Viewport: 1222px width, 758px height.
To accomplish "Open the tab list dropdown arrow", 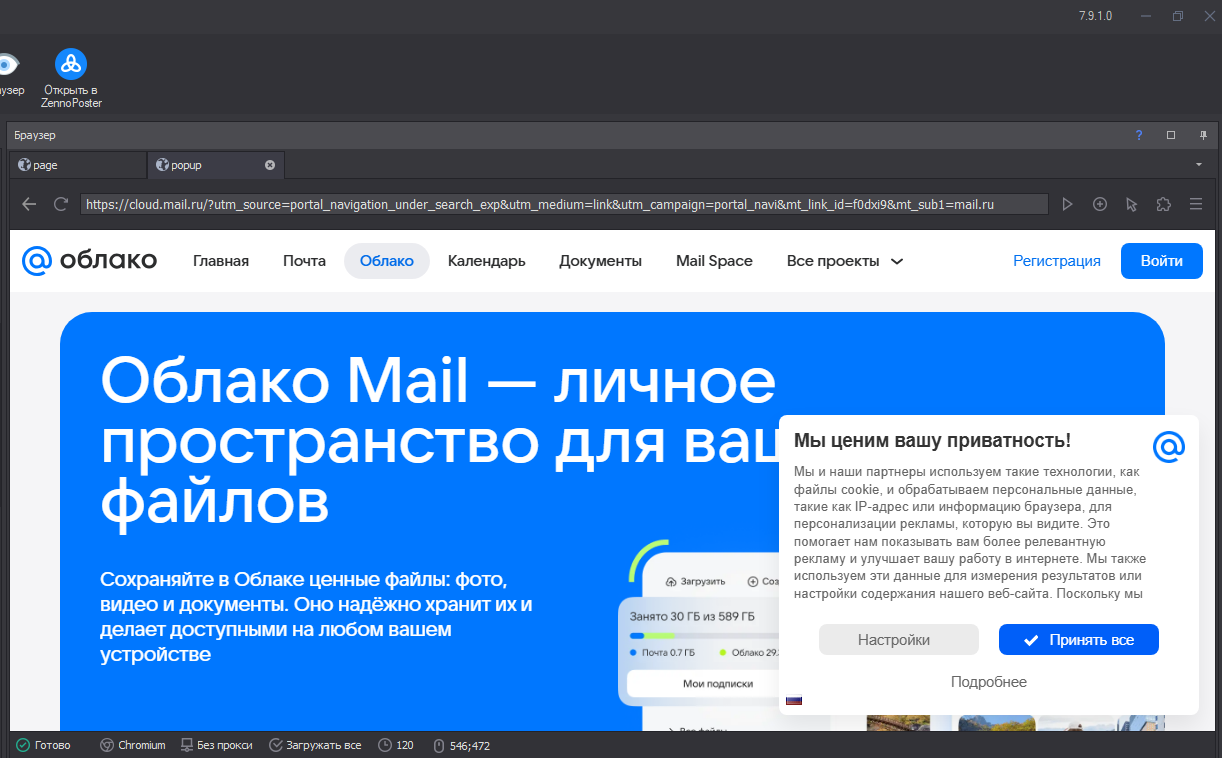I will (1199, 165).
